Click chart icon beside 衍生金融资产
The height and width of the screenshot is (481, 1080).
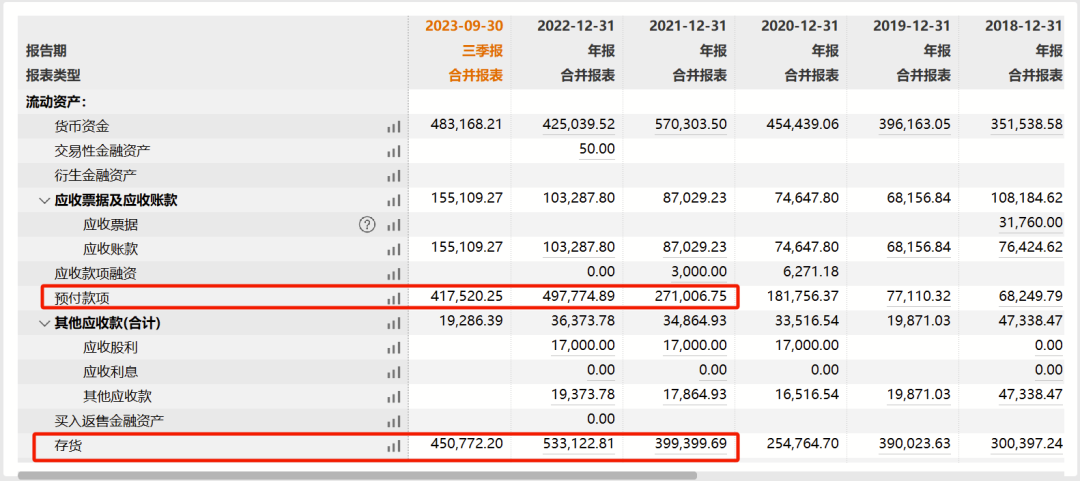[394, 176]
